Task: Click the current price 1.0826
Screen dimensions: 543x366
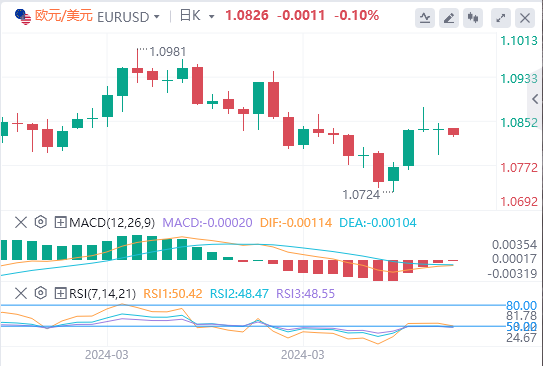Action: click(x=247, y=16)
